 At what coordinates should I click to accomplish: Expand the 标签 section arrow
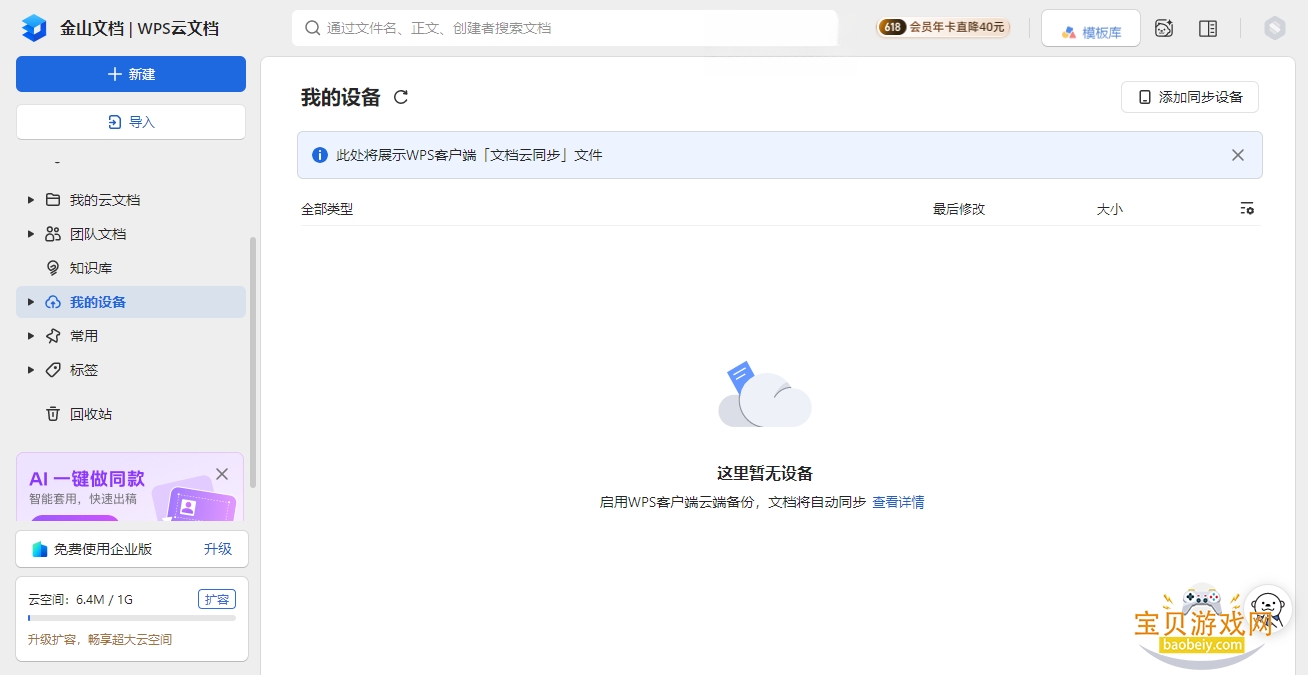tap(31, 370)
